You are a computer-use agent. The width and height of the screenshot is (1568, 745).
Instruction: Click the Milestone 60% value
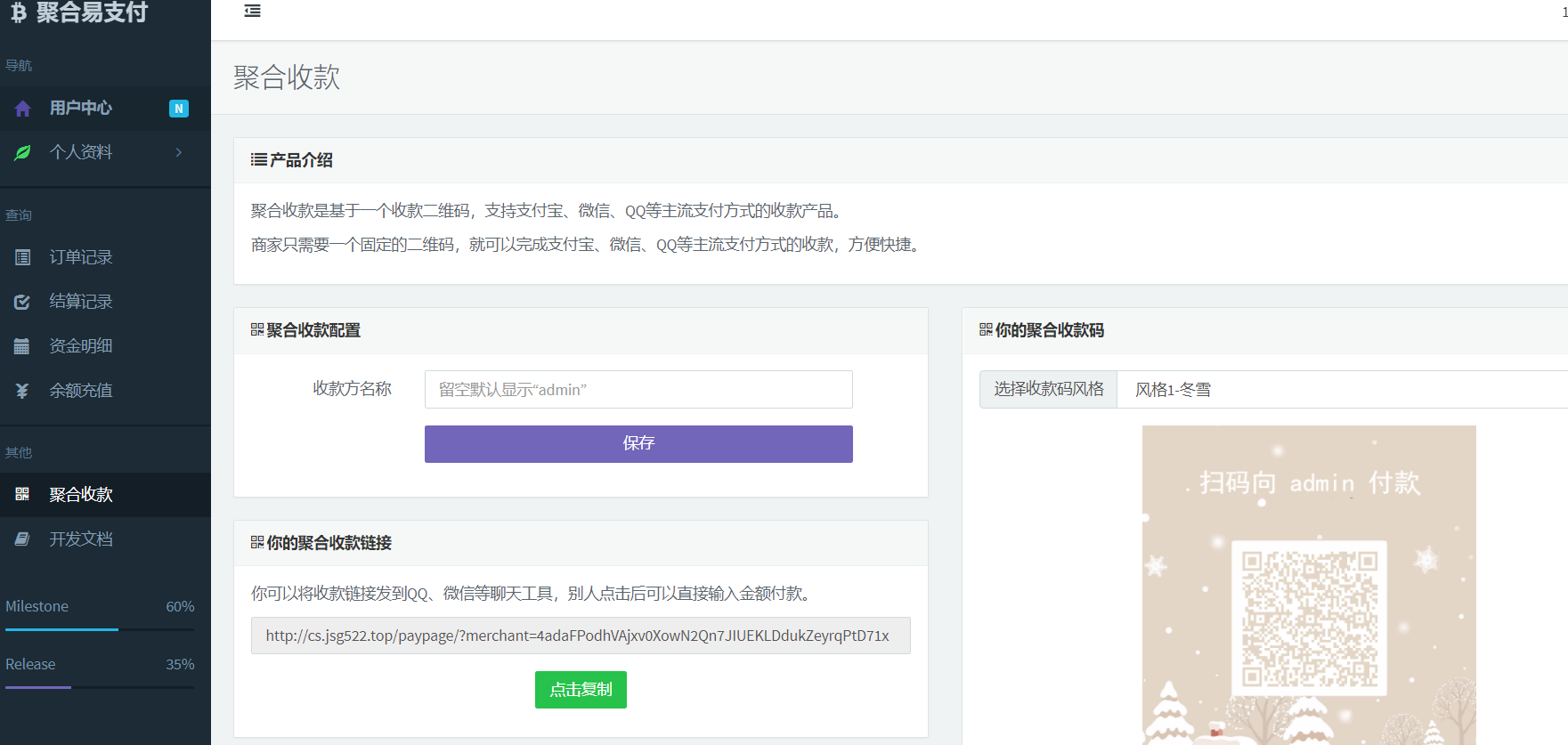tap(180, 606)
